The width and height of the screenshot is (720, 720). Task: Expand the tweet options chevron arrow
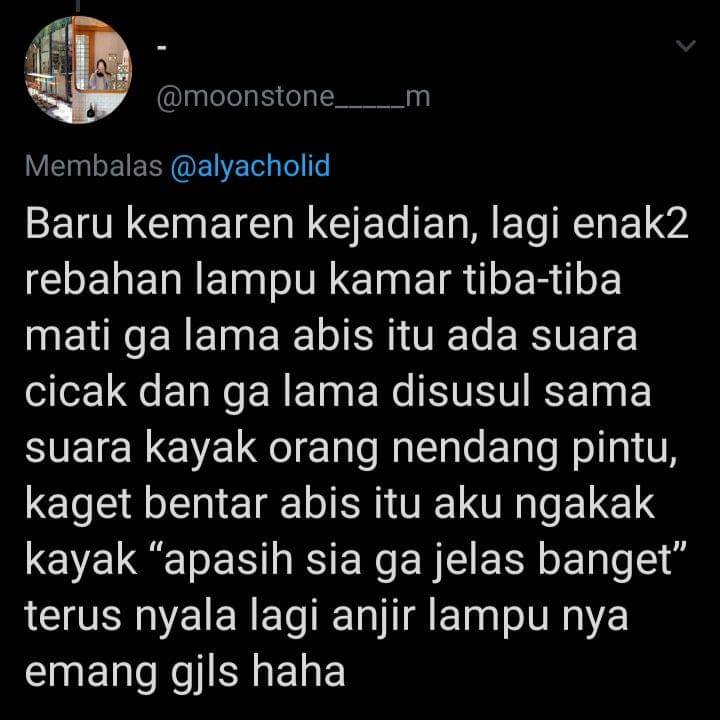[686, 45]
